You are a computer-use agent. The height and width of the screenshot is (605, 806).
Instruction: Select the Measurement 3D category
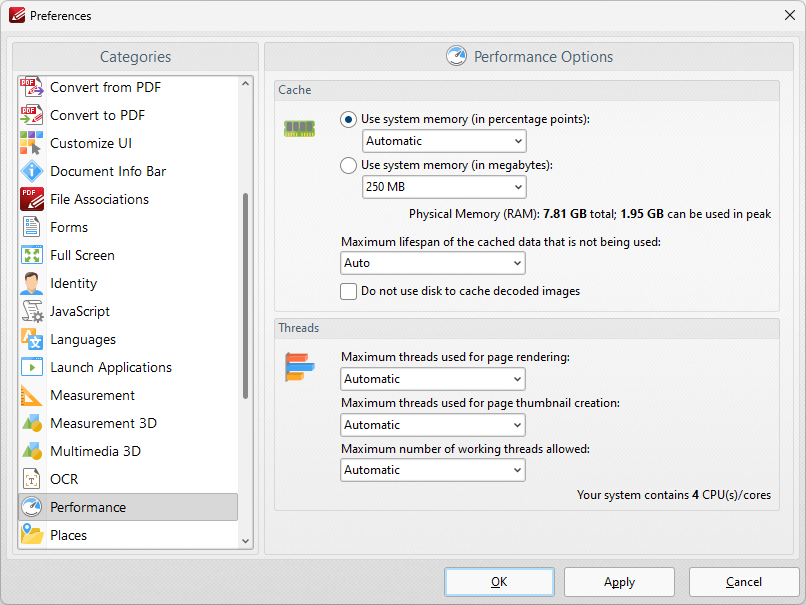pyautogui.click(x=129, y=423)
